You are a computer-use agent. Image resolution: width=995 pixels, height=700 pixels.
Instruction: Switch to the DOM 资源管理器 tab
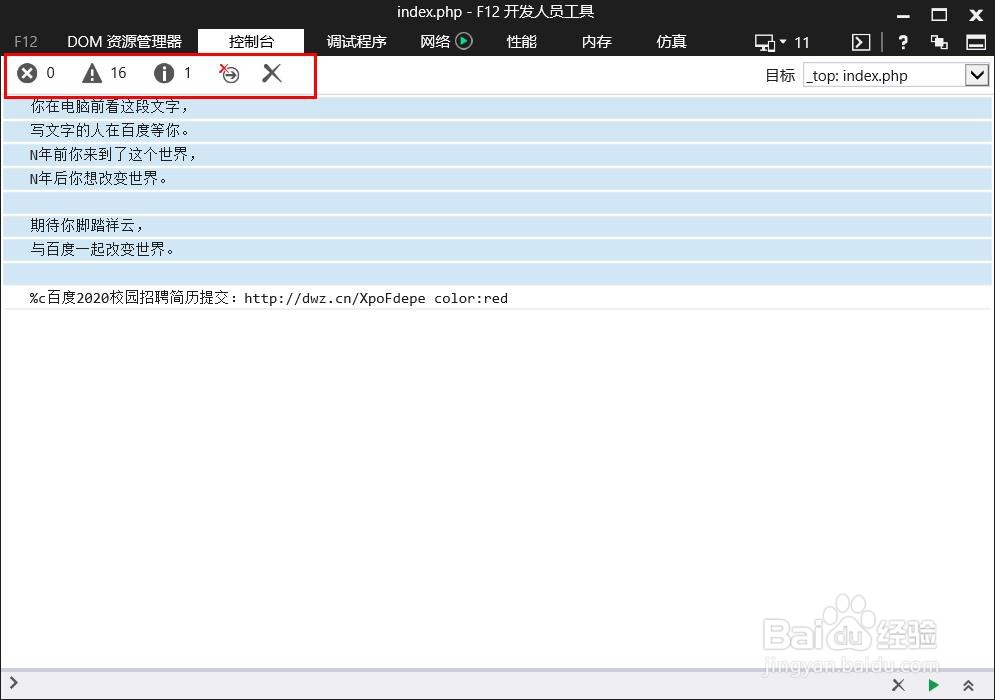[x=124, y=42]
